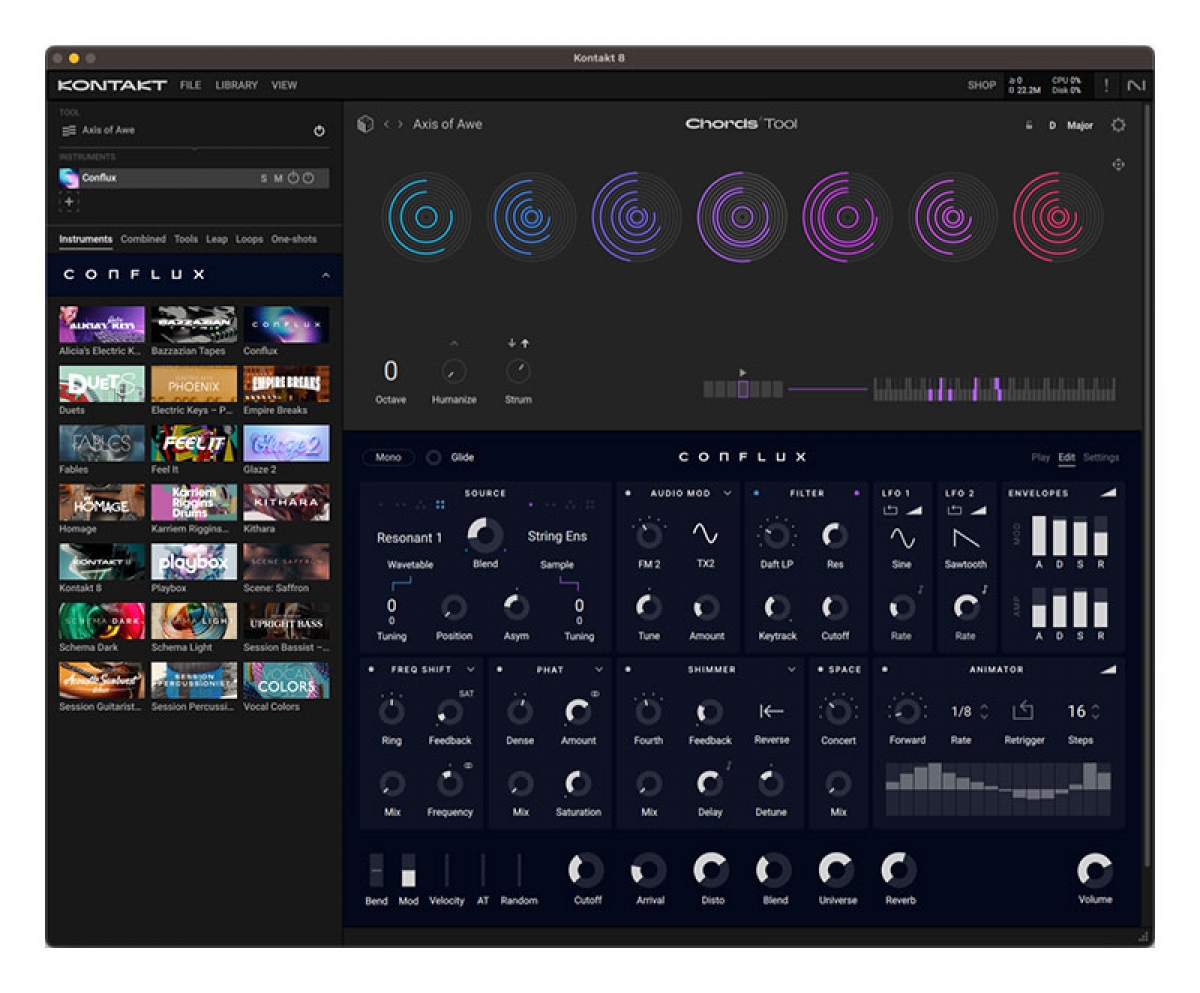Toggle the Freq Shift module on/off dot
The width and height of the screenshot is (1200, 993).
372,669
